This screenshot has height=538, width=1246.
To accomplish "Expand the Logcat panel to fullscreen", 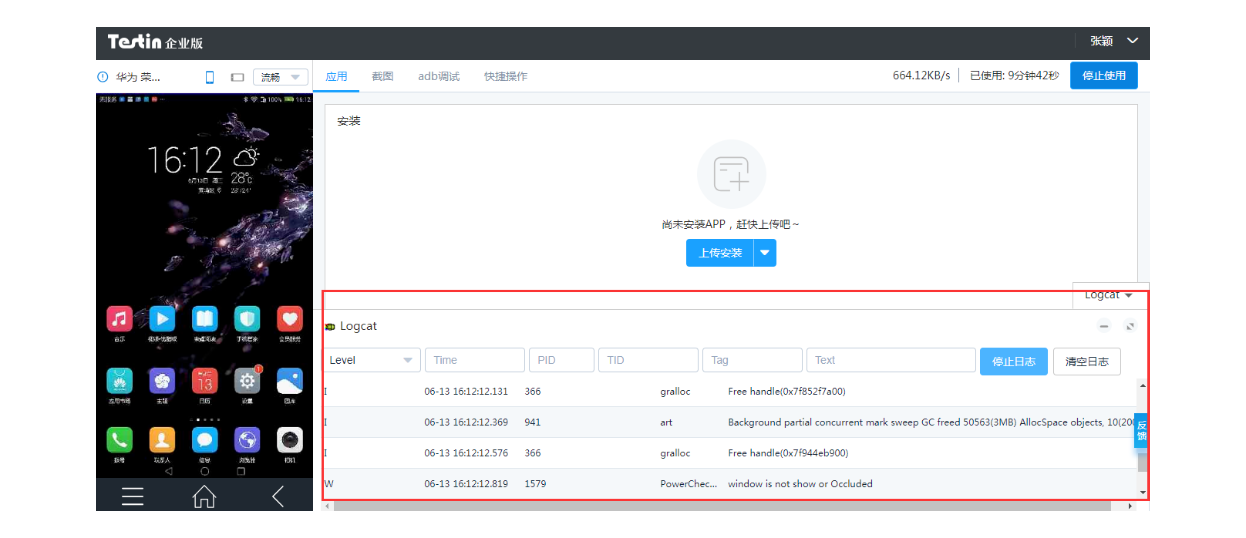I will 1130,327.
